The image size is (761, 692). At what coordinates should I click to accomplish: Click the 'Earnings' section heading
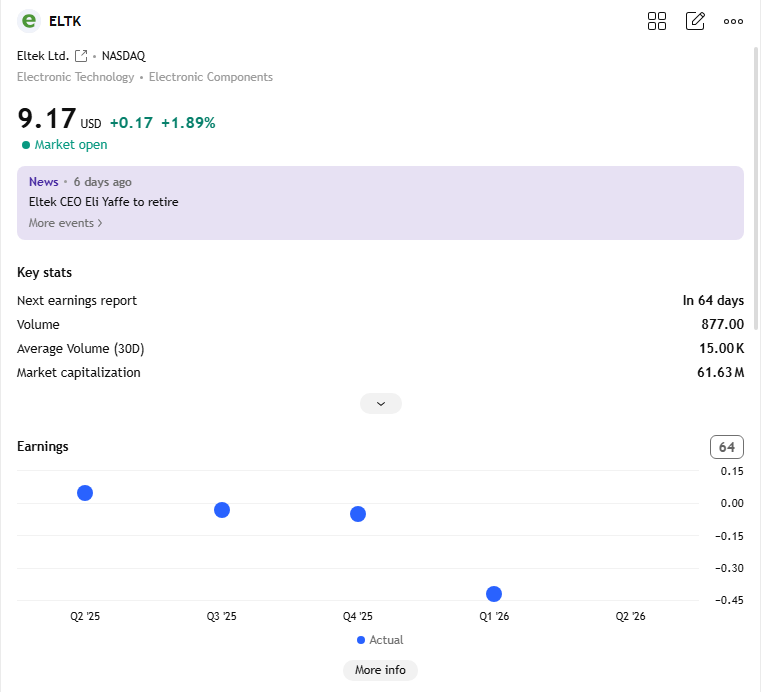coord(43,446)
